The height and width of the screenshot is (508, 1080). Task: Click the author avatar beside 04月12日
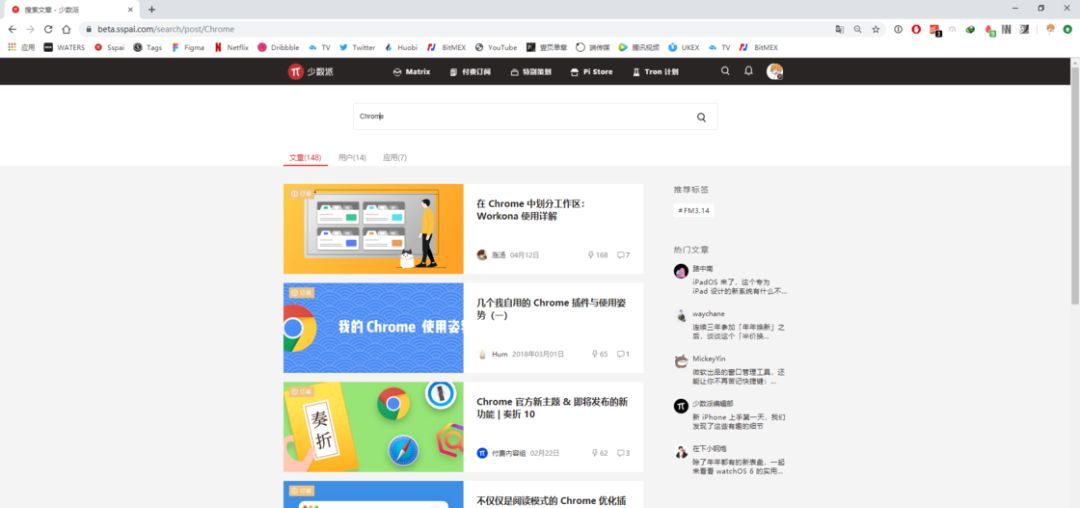[482, 255]
